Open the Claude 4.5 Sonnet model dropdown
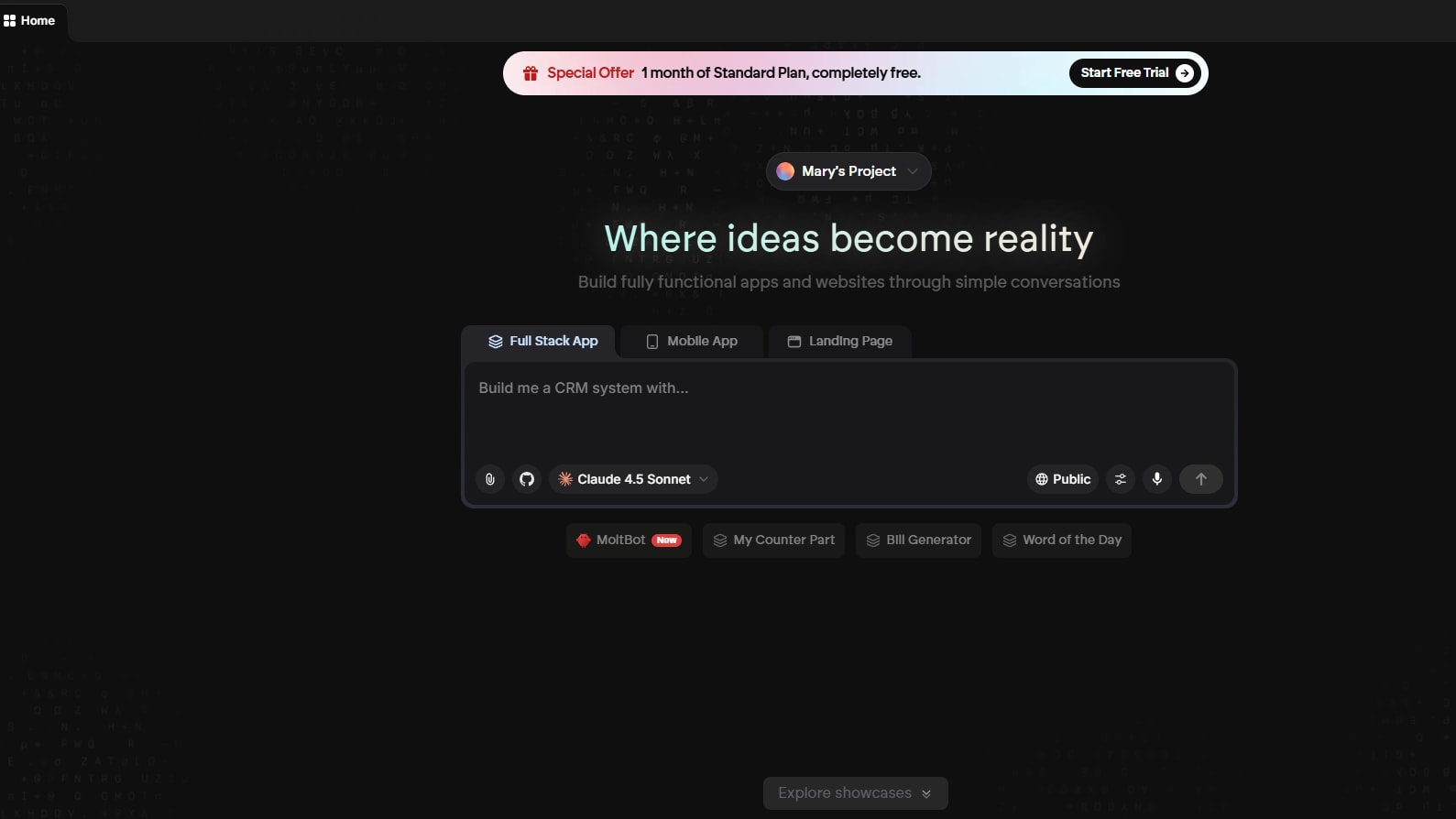The width and height of the screenshot is (1456, 819). point(633,479)
